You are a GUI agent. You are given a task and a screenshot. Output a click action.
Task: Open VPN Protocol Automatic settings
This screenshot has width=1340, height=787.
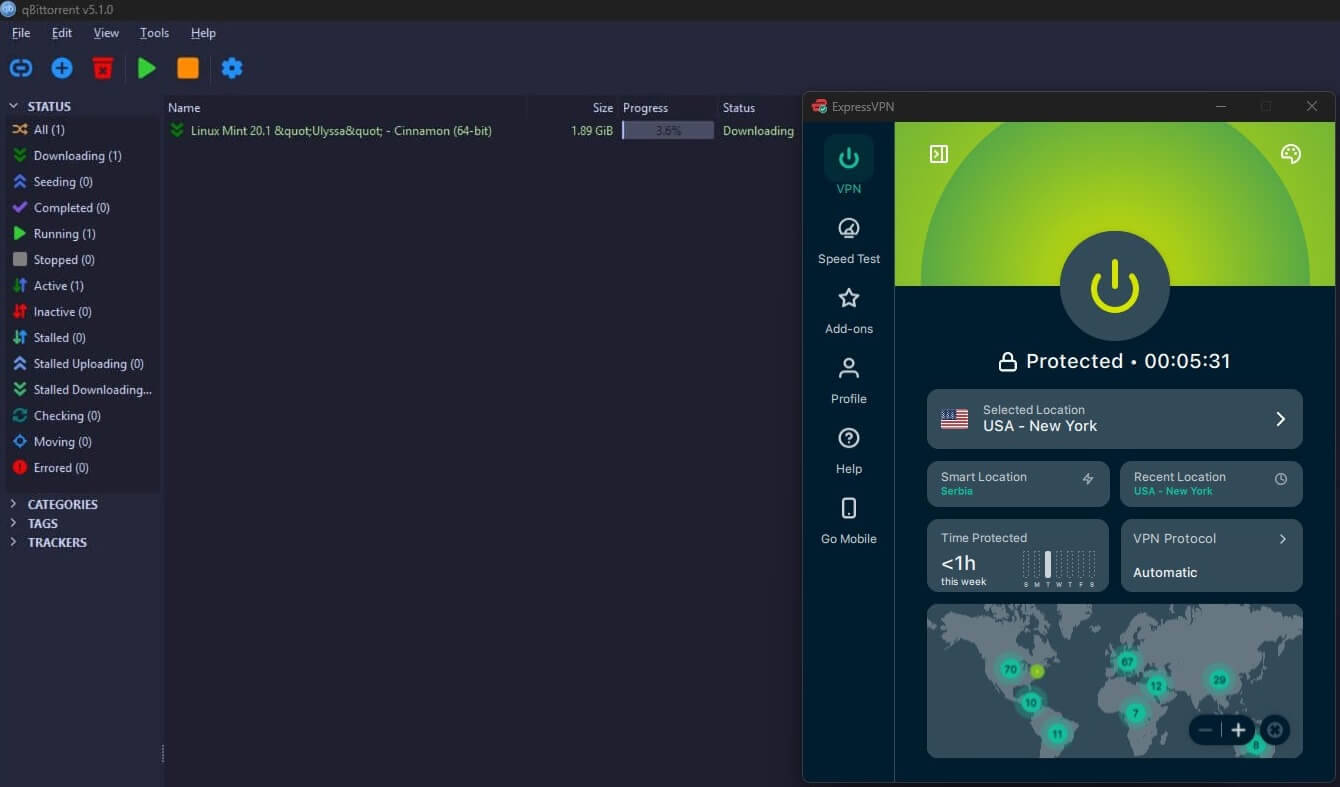[x=1211, y=555]
